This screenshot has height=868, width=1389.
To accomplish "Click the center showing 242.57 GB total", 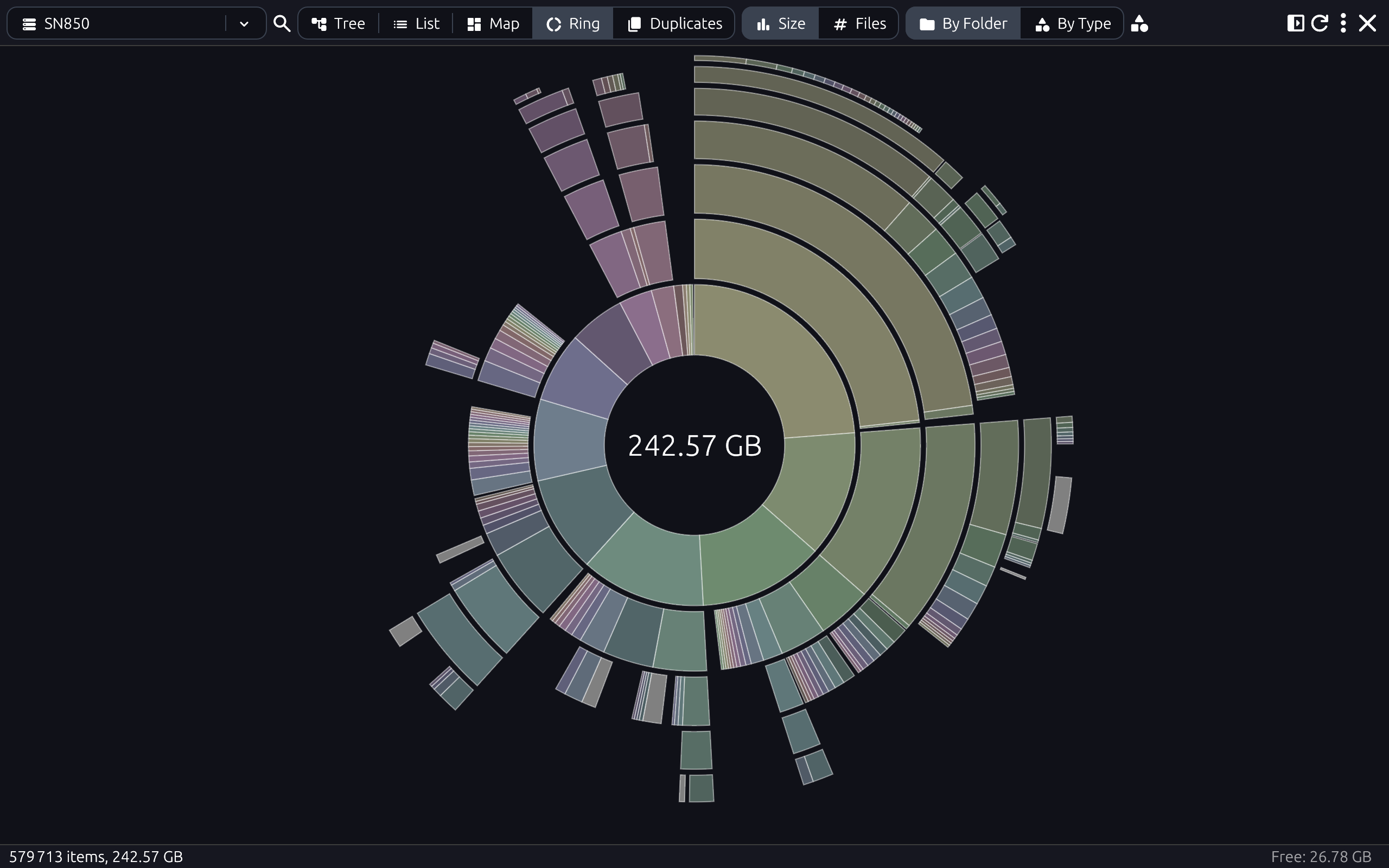I will [x=694, y=445].
